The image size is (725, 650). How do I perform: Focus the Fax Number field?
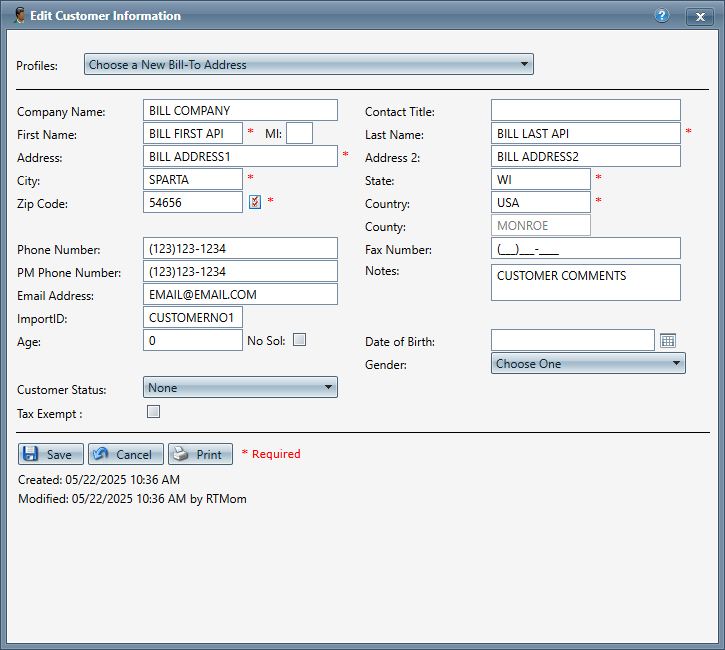coord(585,249)
